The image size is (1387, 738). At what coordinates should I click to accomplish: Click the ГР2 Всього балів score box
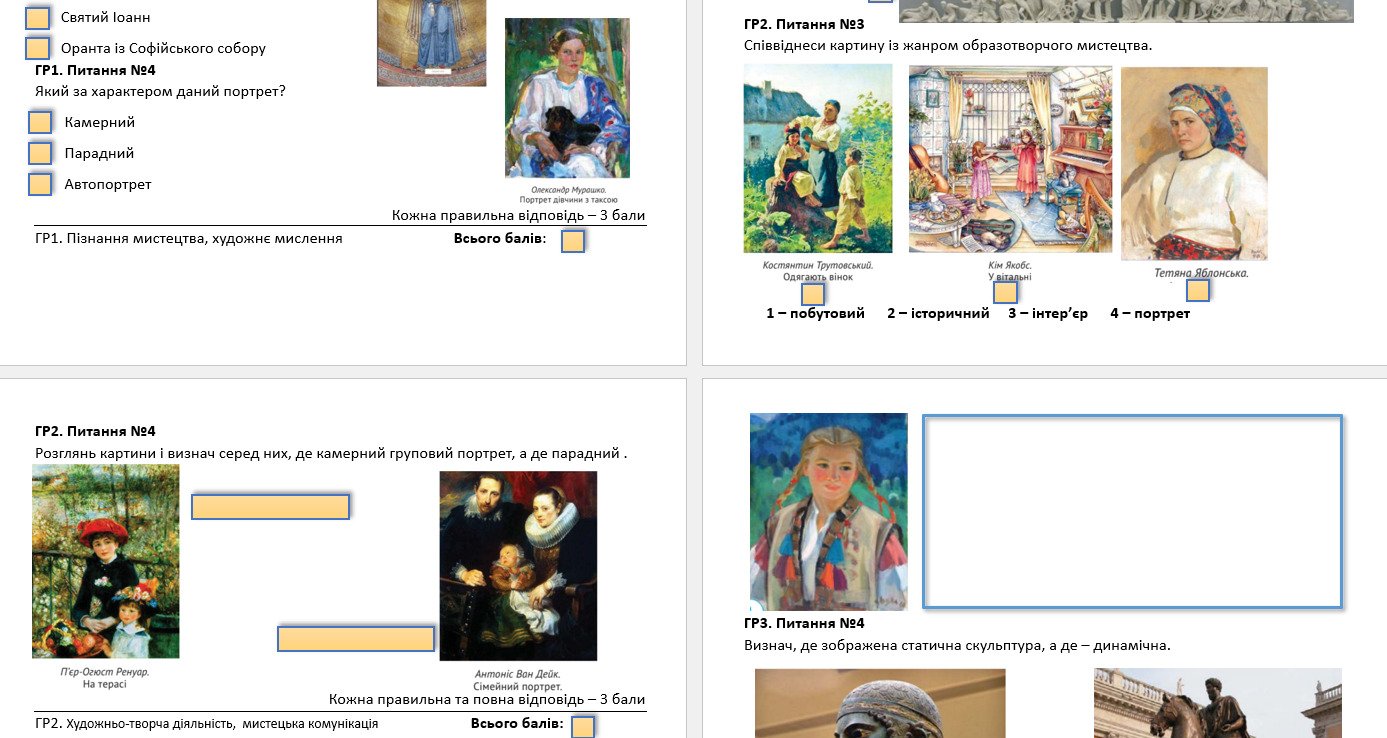[x=583, y=726]
